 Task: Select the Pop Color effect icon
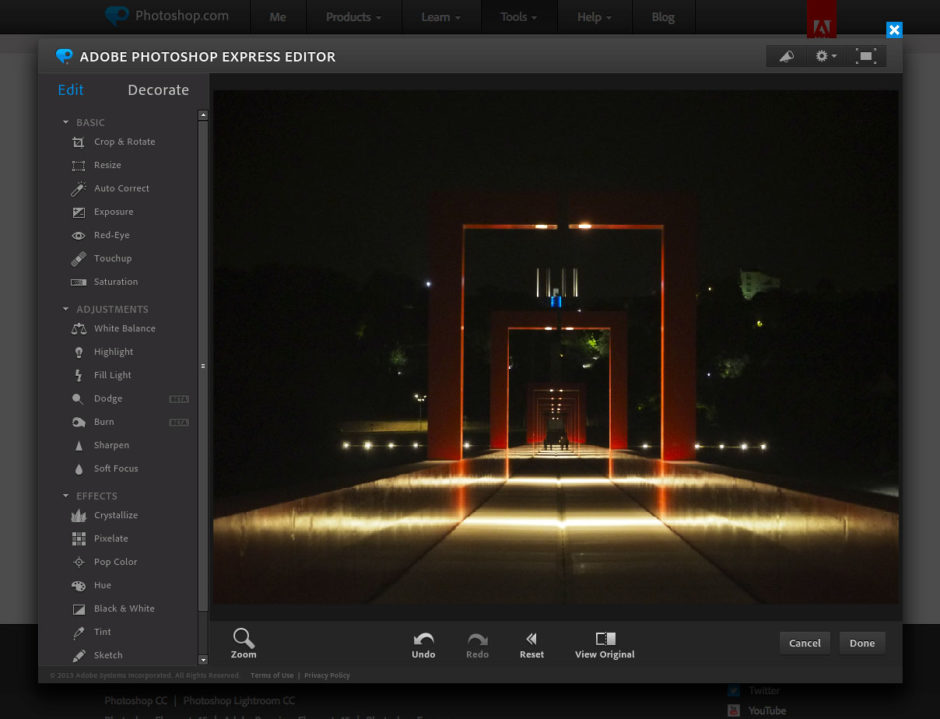coord(79,562)
